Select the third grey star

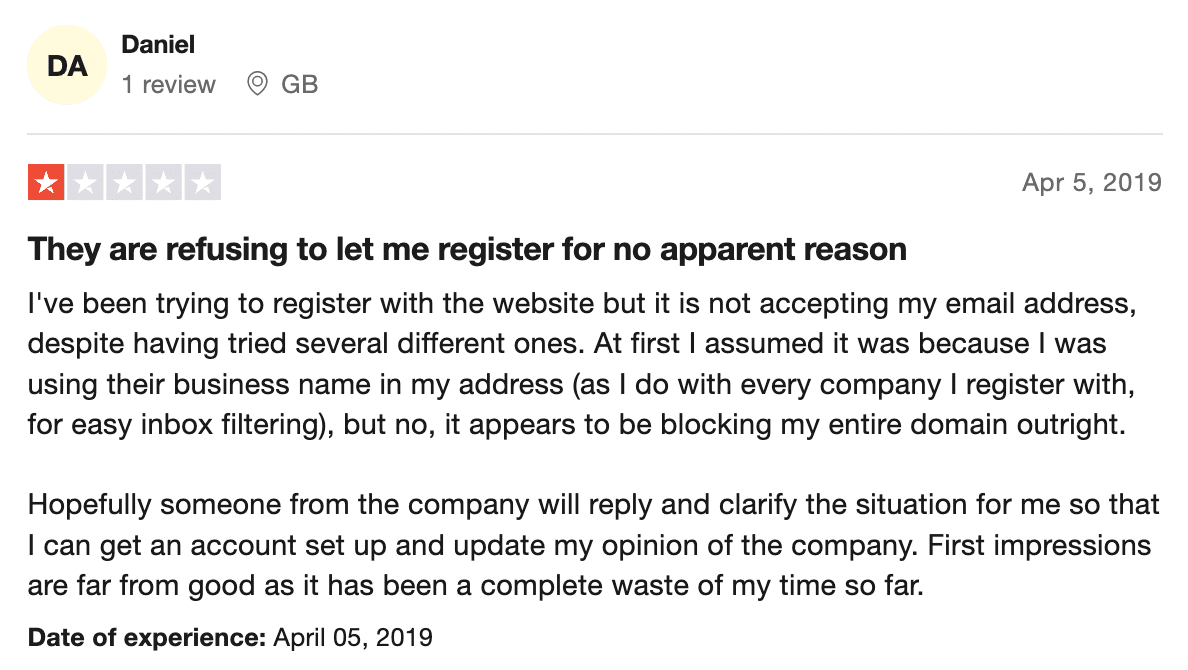pos(124,183)
